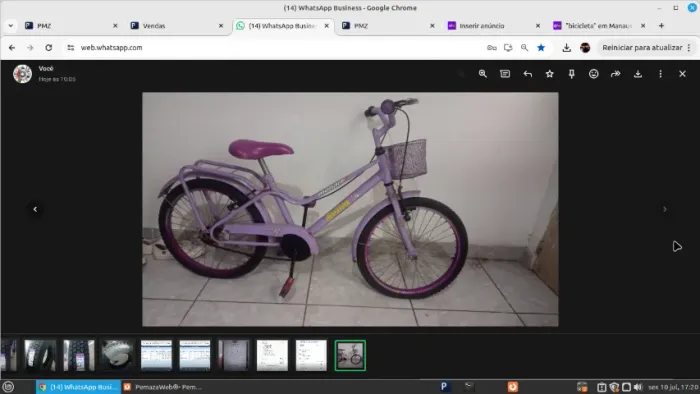Toggle the blue bookmark star
This screenshot has width=700, height=394.
541,48
